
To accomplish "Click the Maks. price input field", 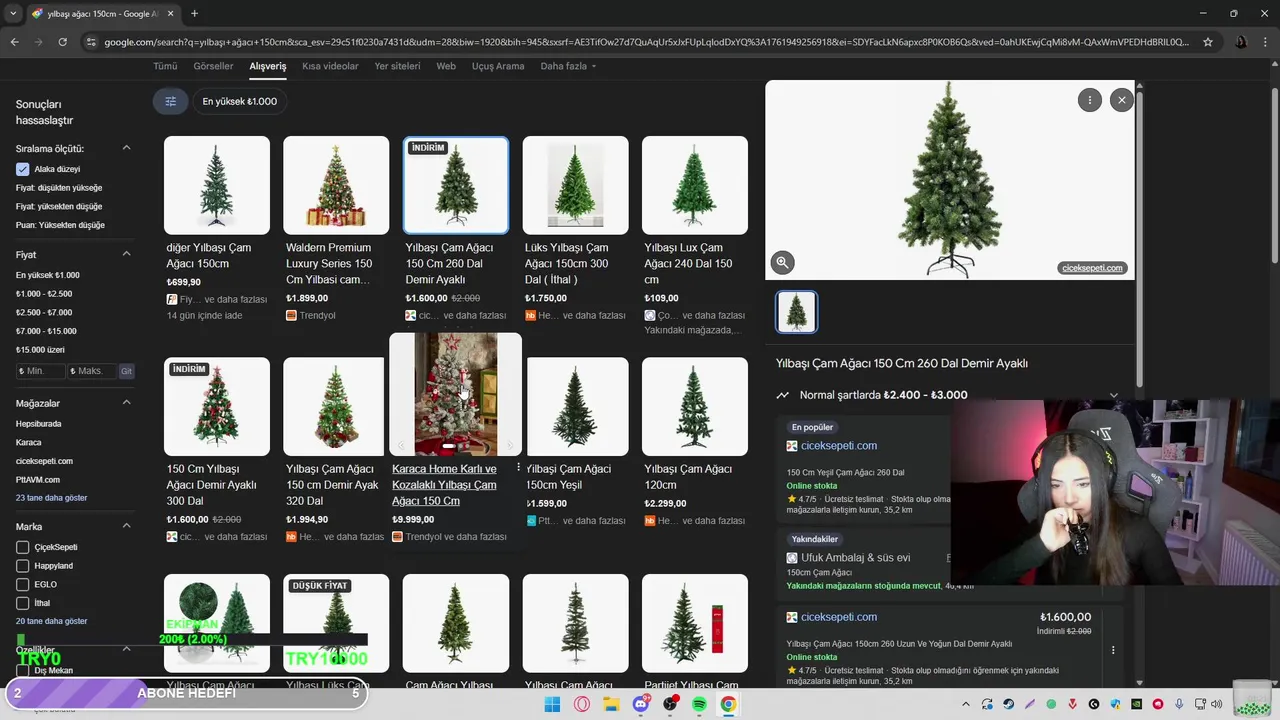I will pos(92,371).
